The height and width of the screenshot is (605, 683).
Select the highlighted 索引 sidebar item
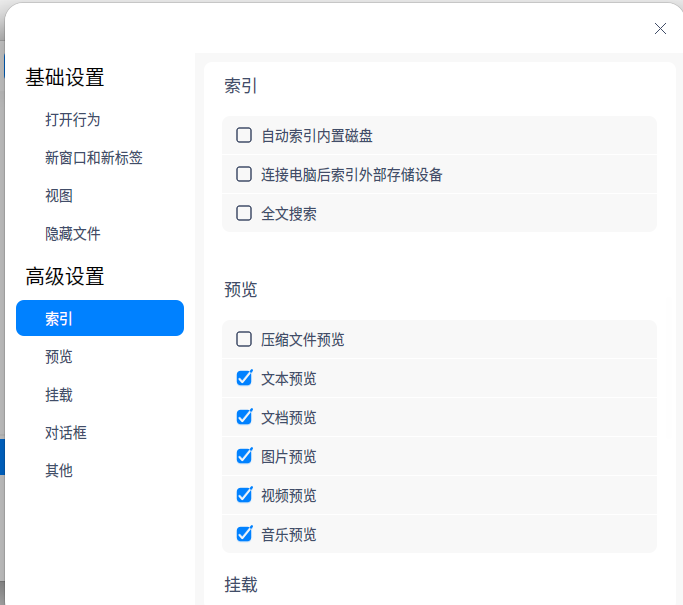[x=100, y=318]
